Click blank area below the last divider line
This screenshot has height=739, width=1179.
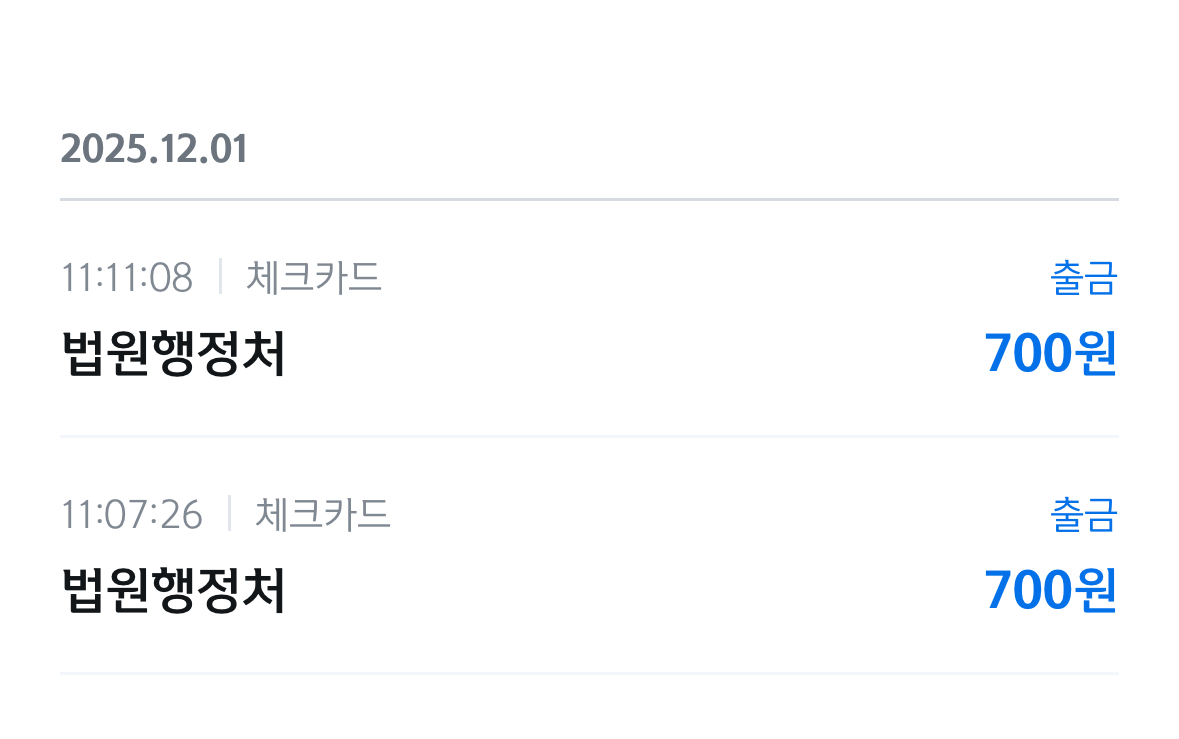(x=589, y=710)
